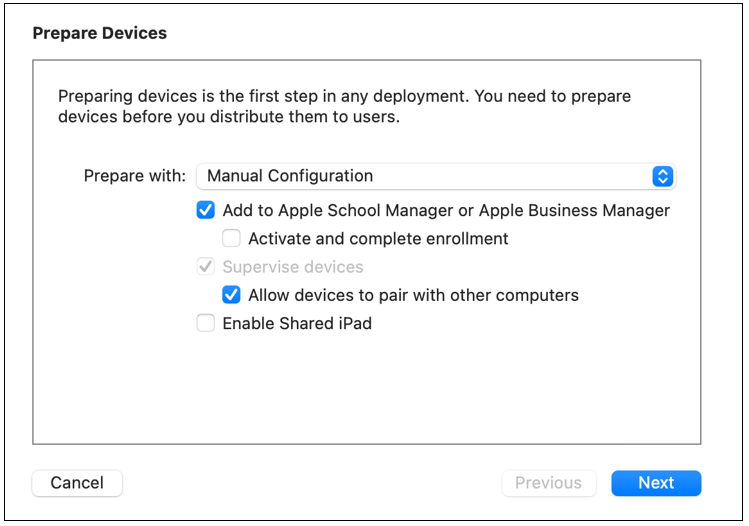Image resolution: width=749 pixels, height=526 pixels.
Task: Click the "devices before you distribute them" text line
Action: [x=229, y=117]
